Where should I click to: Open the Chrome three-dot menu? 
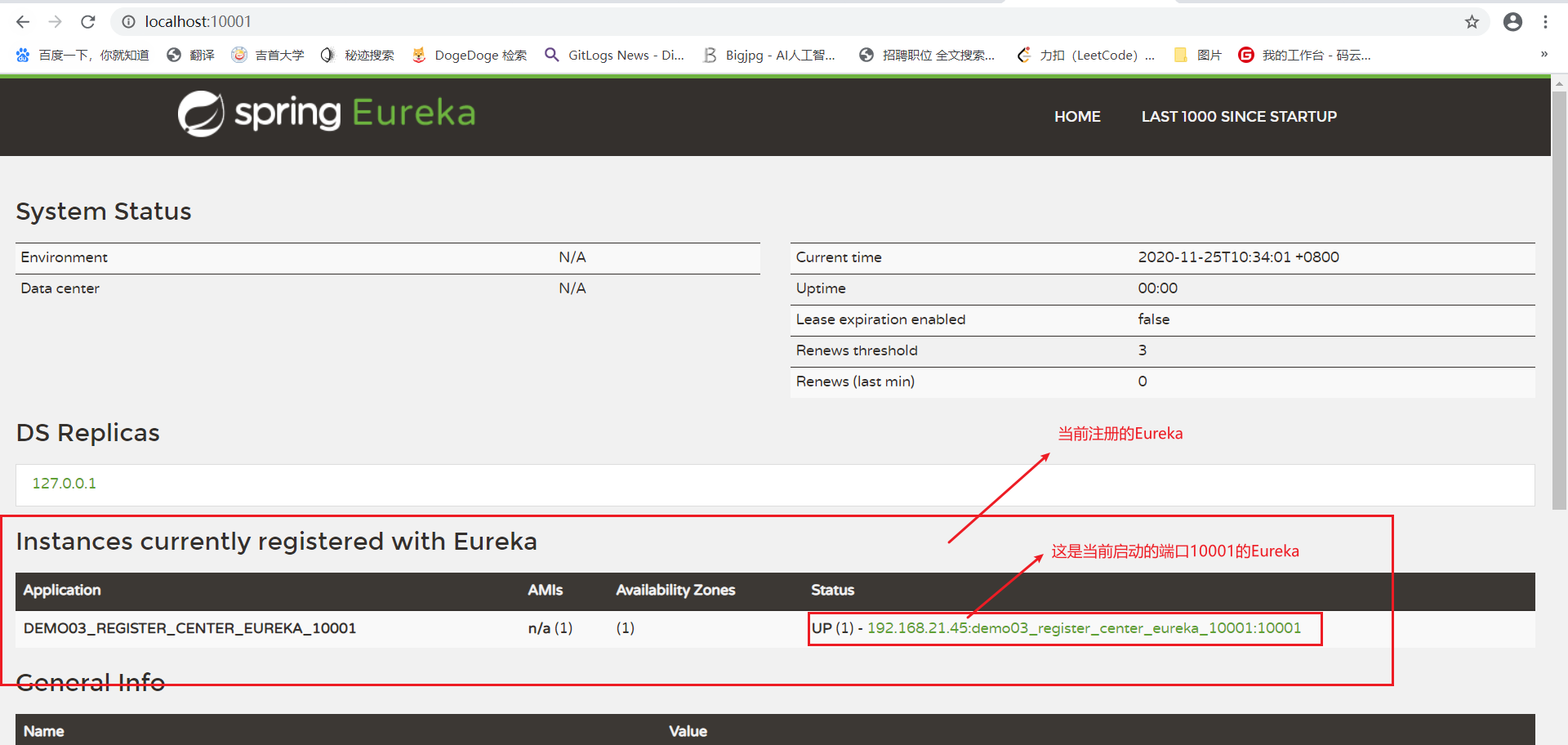(1545, 22)
